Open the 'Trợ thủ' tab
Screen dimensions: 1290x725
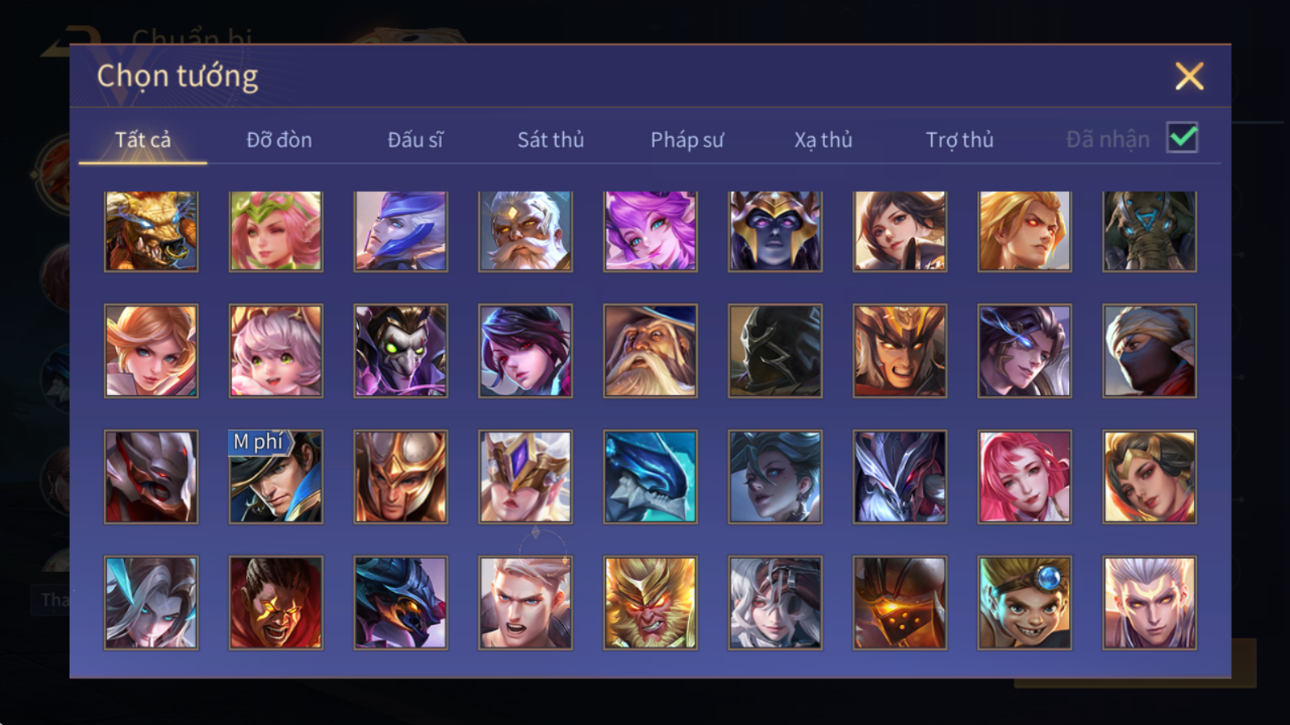(959, 140)
